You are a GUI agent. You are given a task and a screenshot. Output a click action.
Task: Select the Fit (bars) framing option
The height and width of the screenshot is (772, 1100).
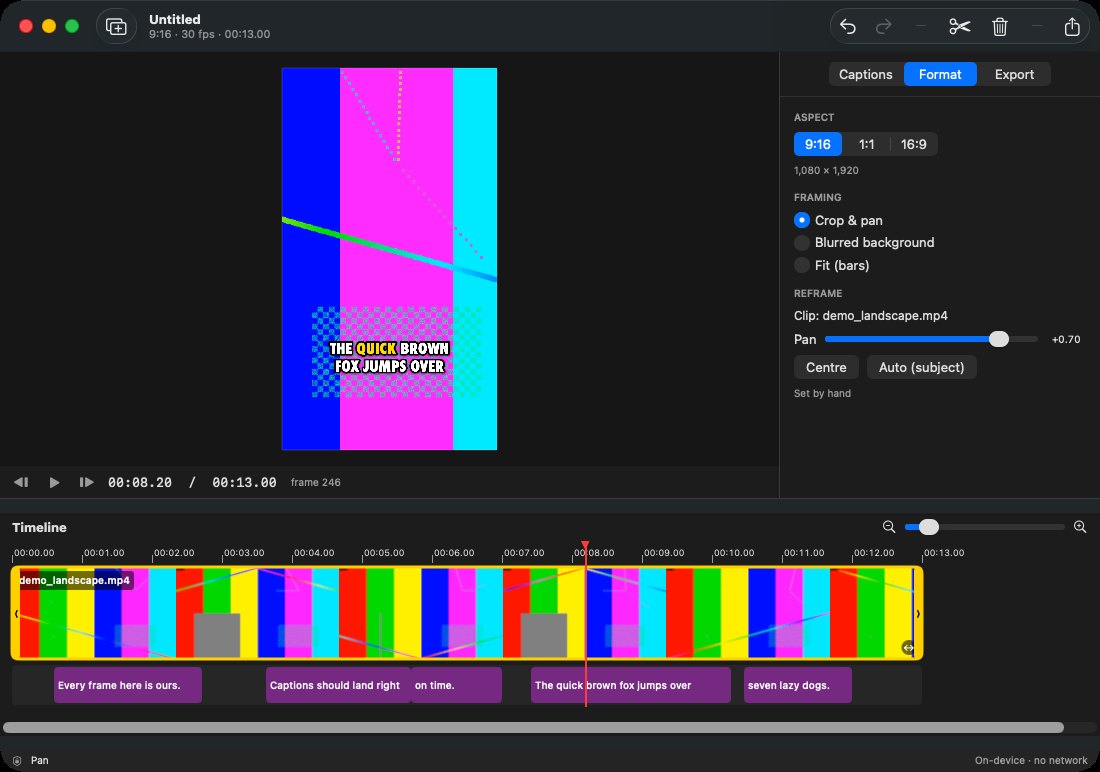(x=832, y=265)
